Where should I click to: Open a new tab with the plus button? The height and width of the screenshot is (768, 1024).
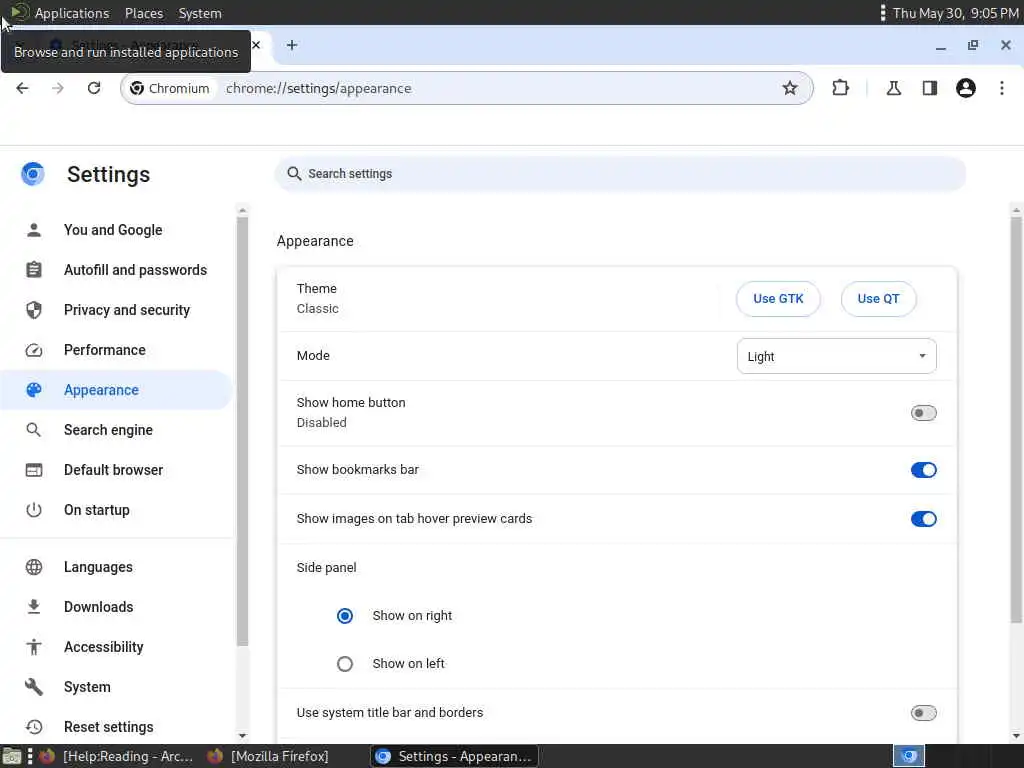(x=292, y=45)
